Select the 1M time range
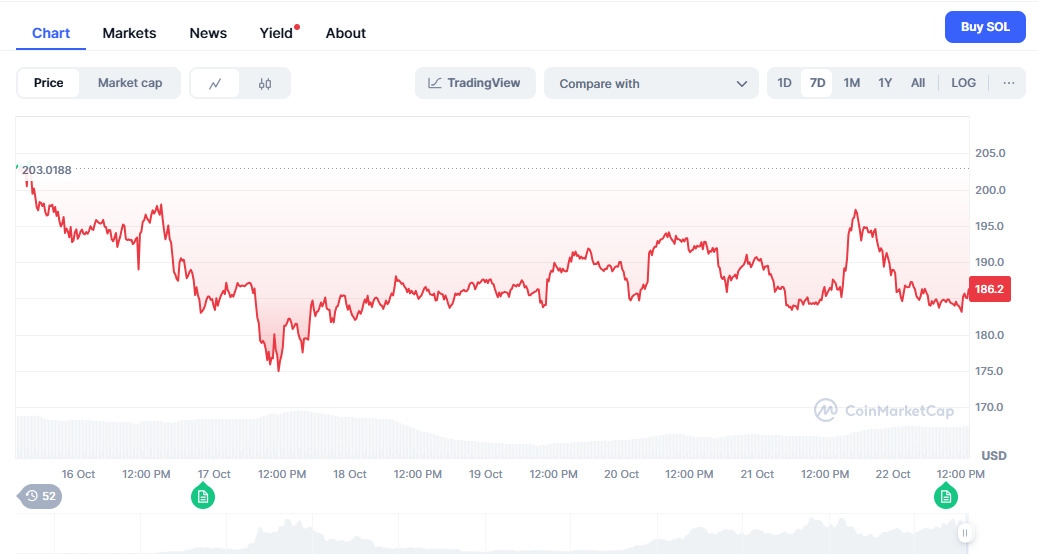This screenshot has width=1038, height=556. pyautogui.click(x=851, y=83)
